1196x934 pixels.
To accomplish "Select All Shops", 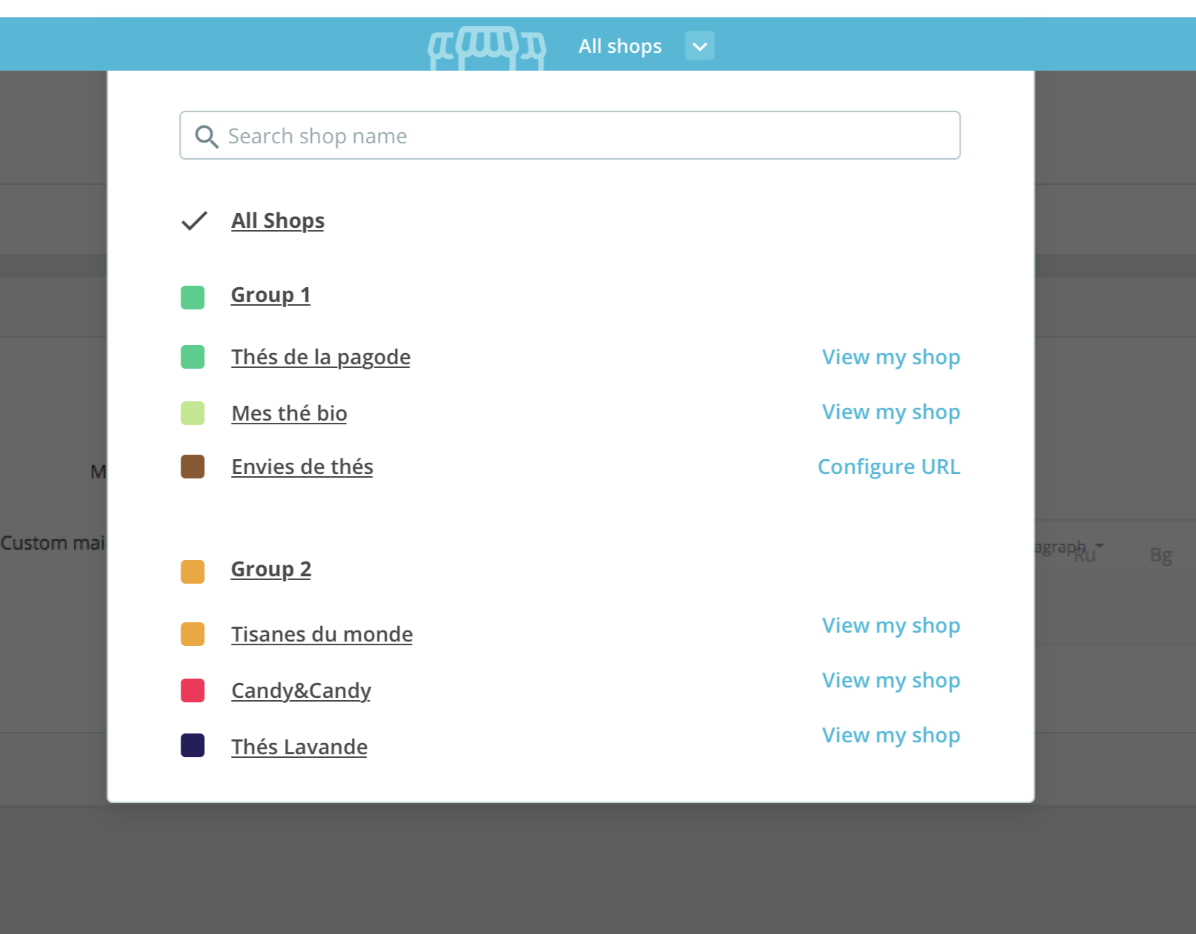I will pos(277,220).
